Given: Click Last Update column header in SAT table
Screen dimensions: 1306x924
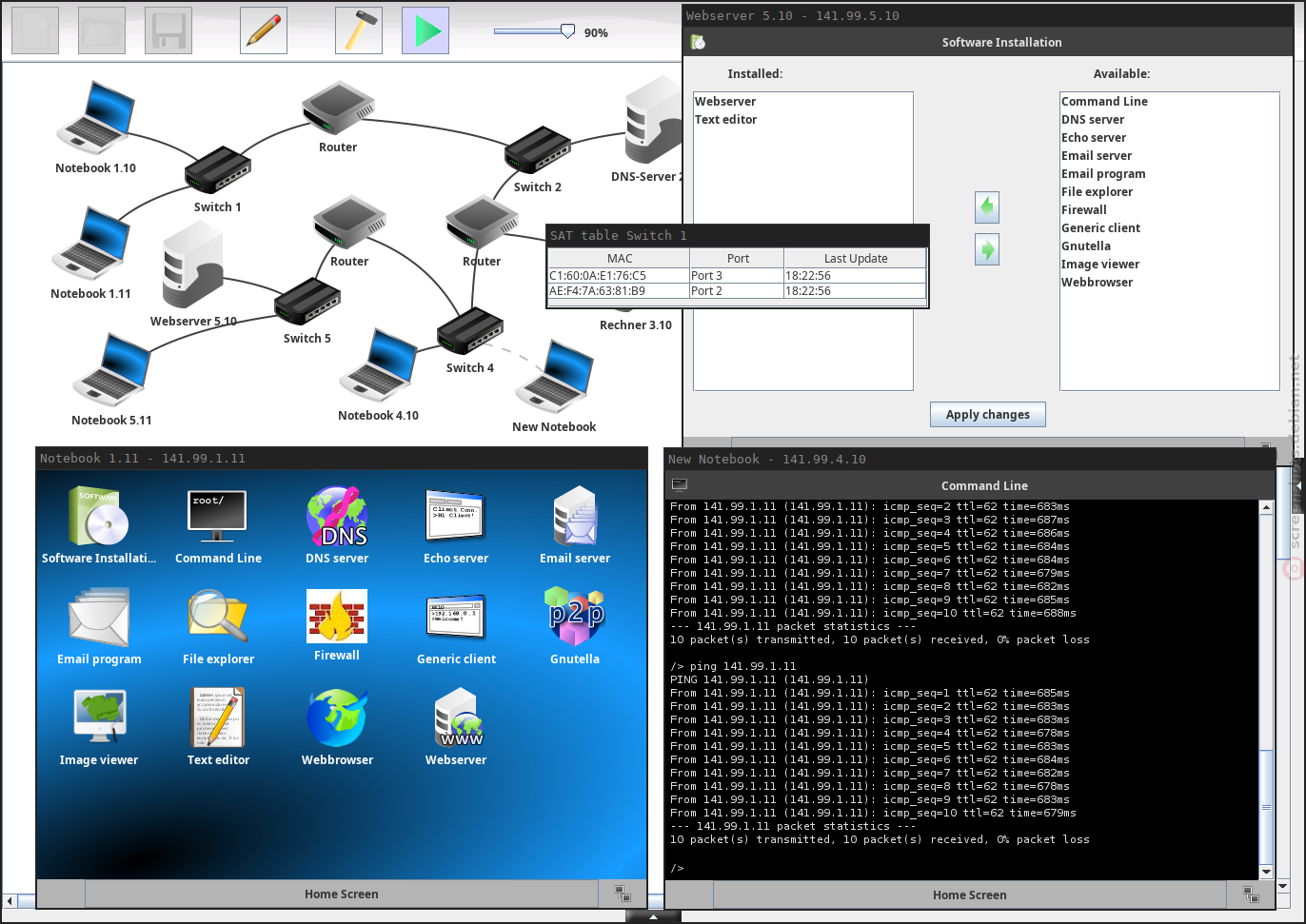Looking at the screenshot, I should 856,258.
